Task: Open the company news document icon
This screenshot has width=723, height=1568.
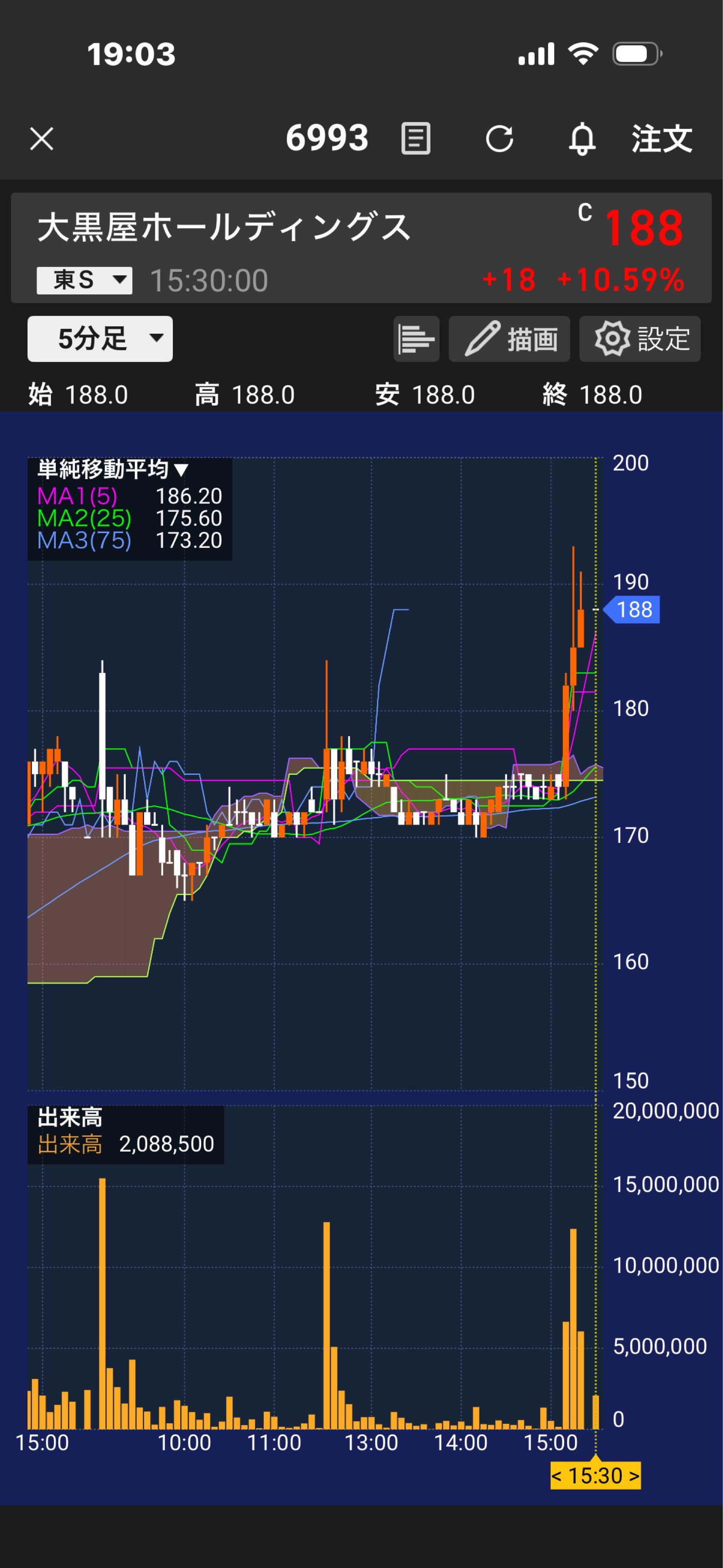Action: coord(416,139)
